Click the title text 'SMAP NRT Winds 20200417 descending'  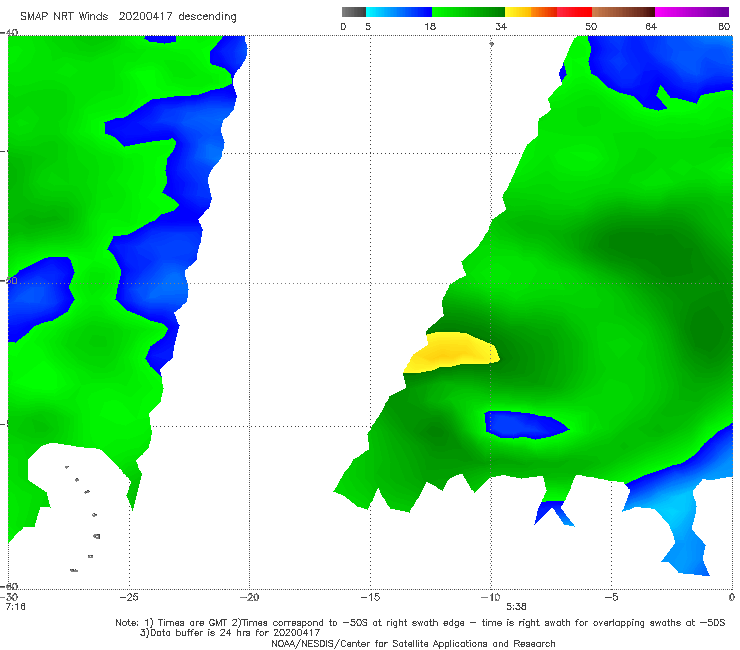[x=128, y=17]
